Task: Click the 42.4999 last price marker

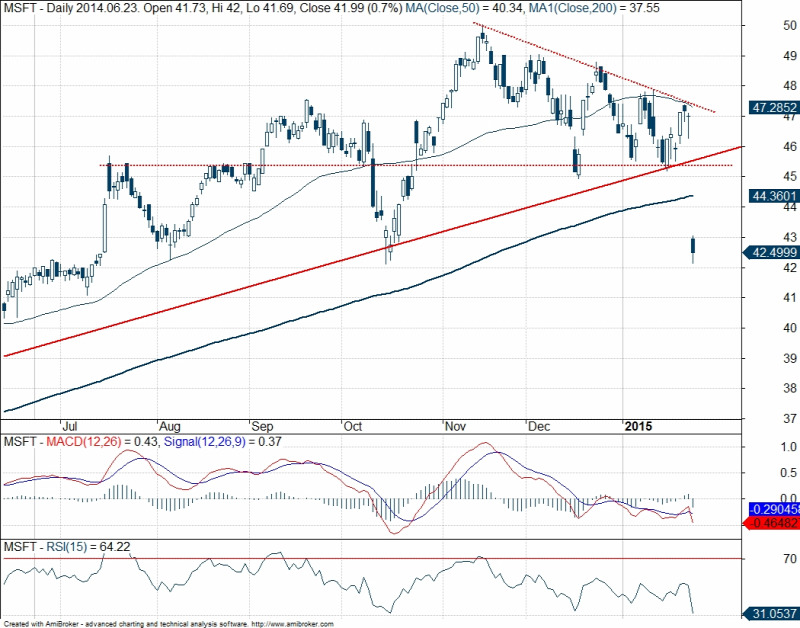Action: point(770,253)
